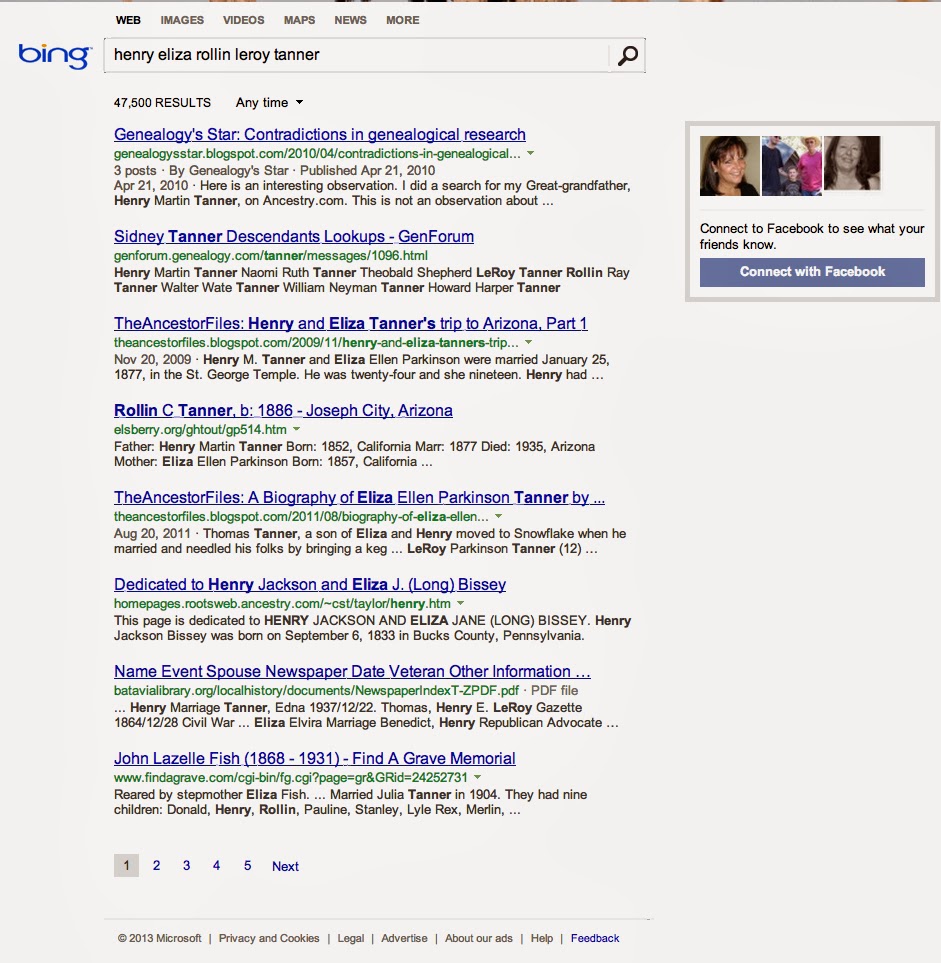
Task: Go to results page 5
Action: click(248, 865)
